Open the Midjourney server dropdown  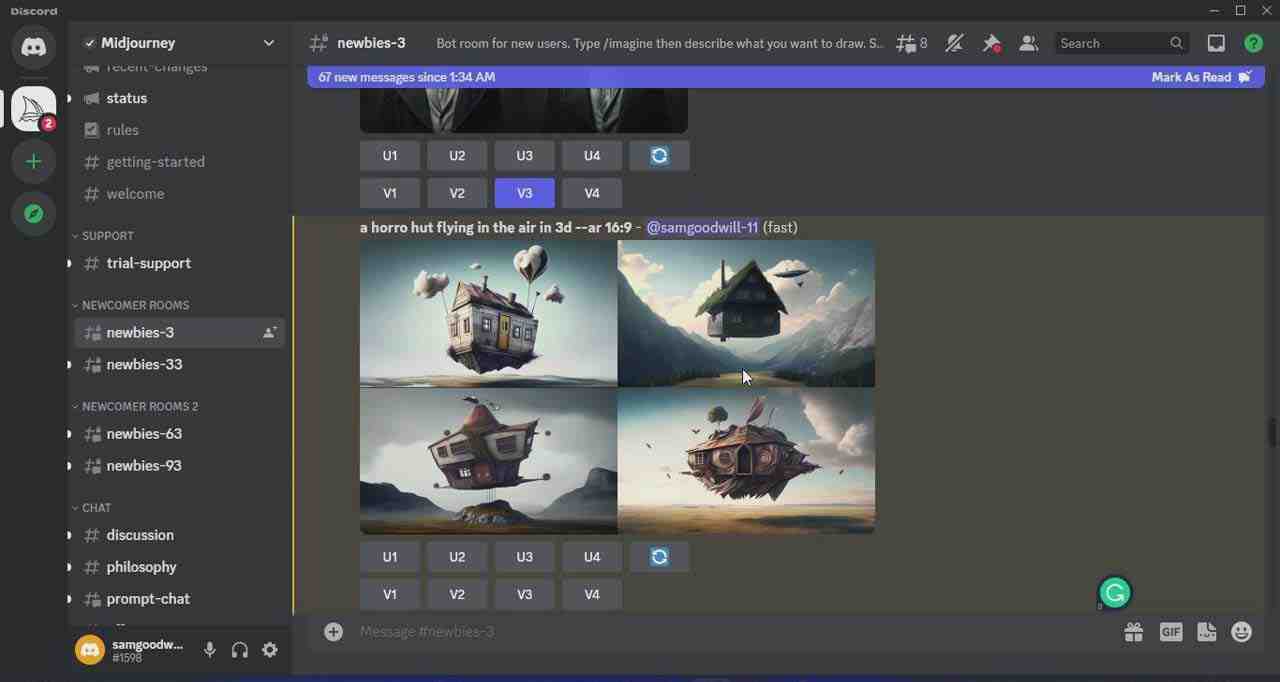click(x=268, y=43)
